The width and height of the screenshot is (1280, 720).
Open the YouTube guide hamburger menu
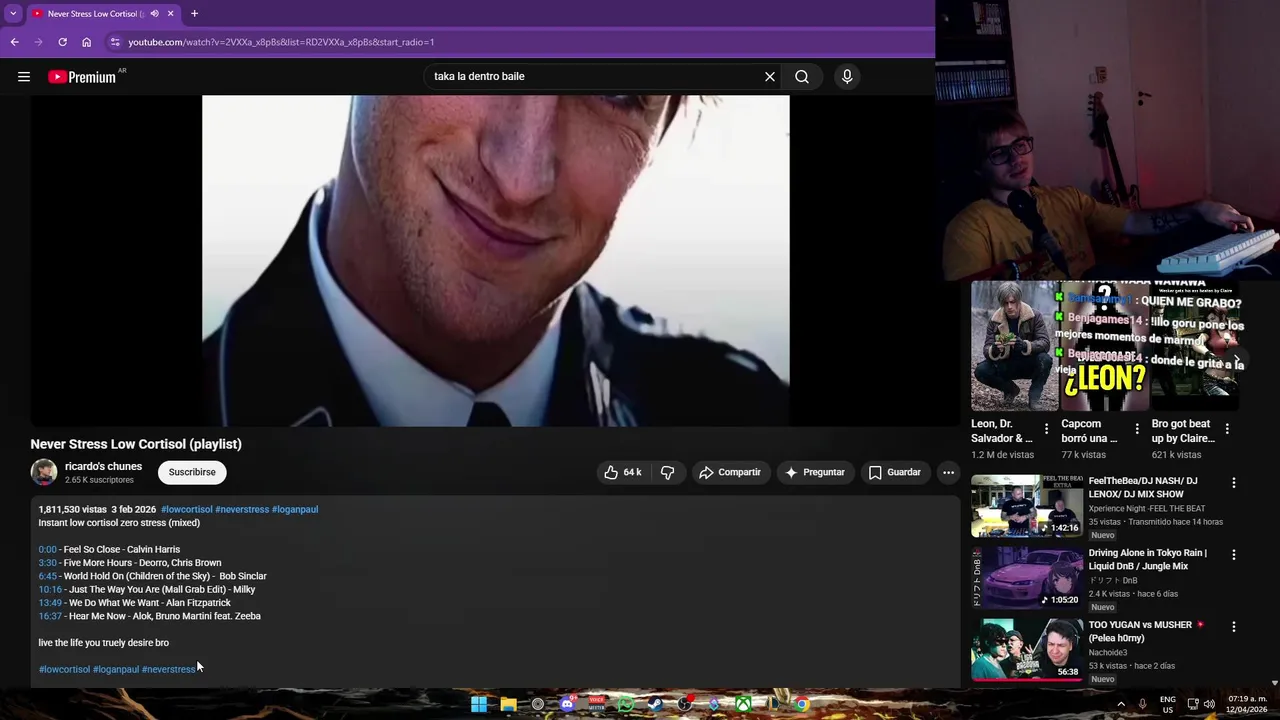(24, 76)
